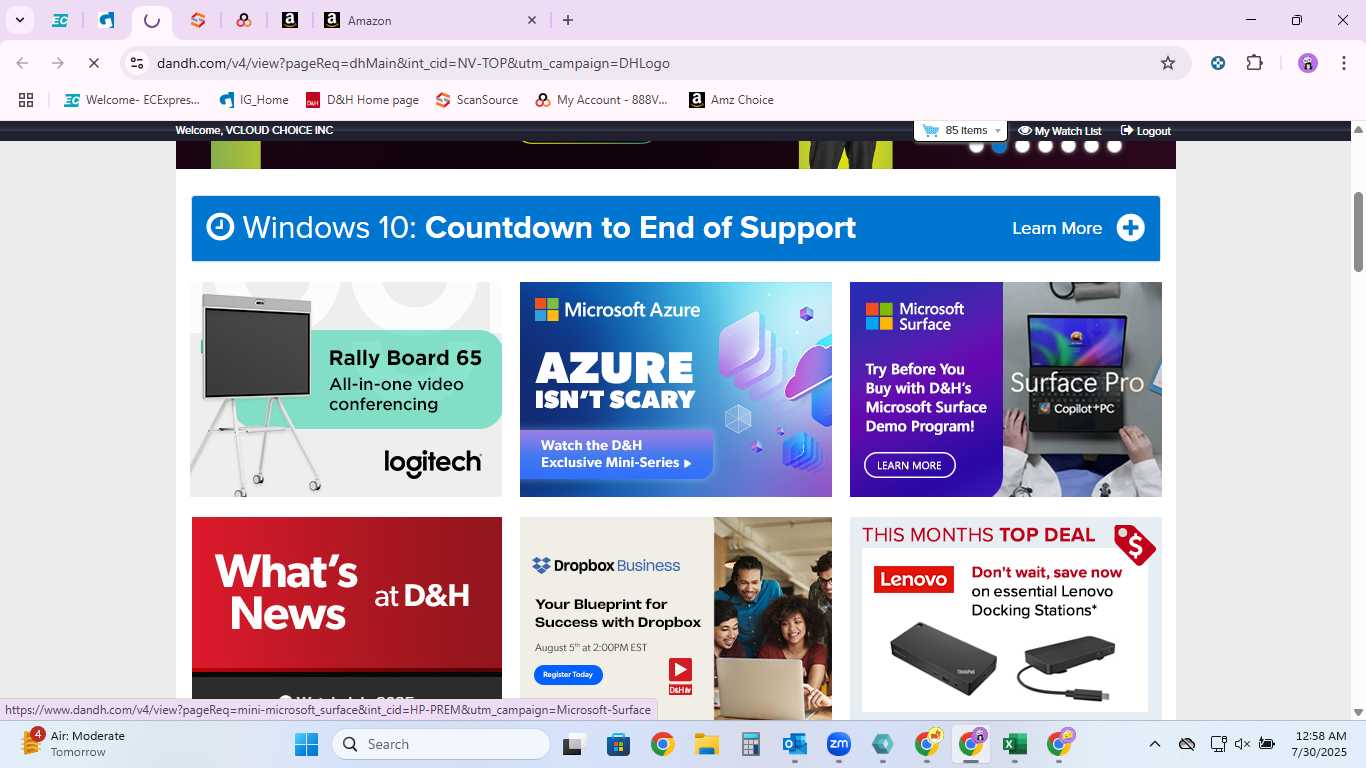Open a new browser tab
The height and width of the screenshot is (768, 1366).
coord(568,20)
